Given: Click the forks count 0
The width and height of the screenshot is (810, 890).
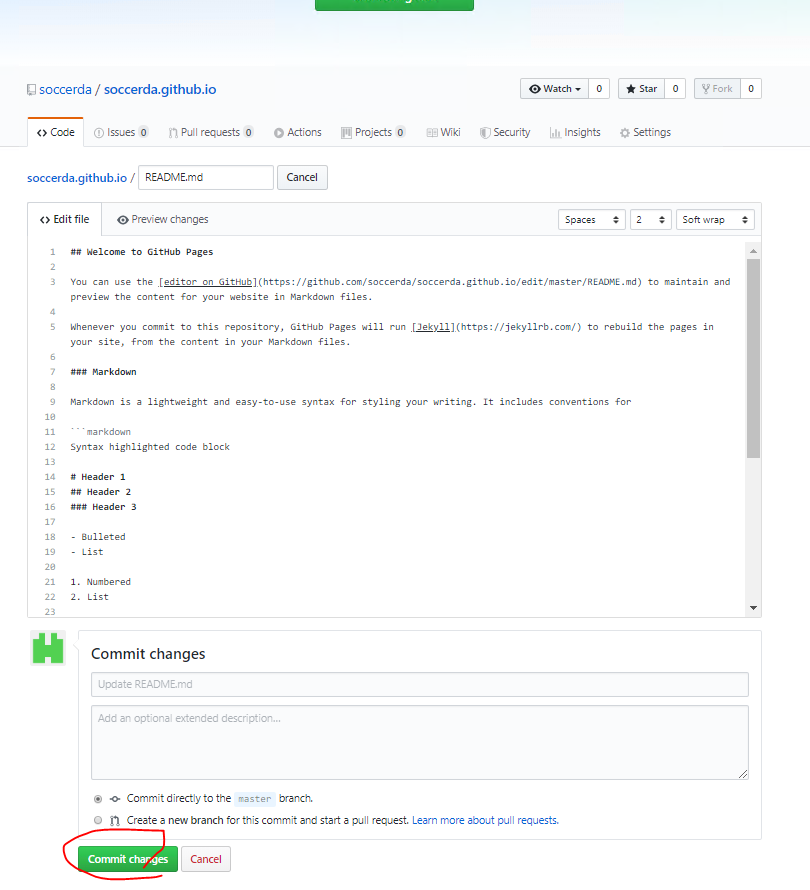Looking at the screenshot, I should [x=751, y=89].
